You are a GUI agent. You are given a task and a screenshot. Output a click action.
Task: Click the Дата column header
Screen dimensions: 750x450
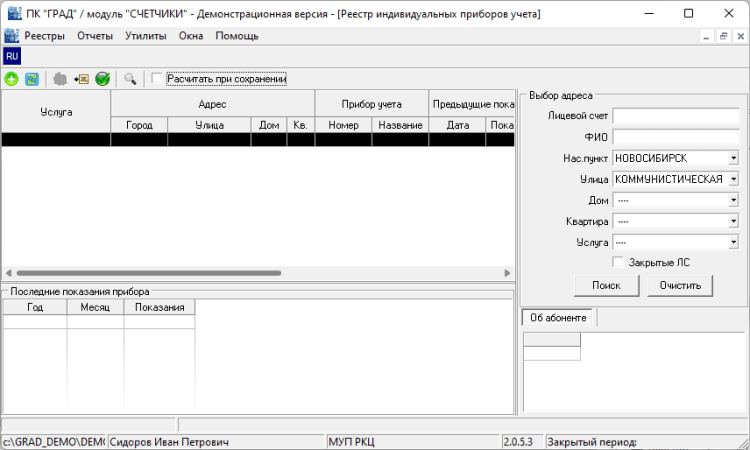[458, 125]
